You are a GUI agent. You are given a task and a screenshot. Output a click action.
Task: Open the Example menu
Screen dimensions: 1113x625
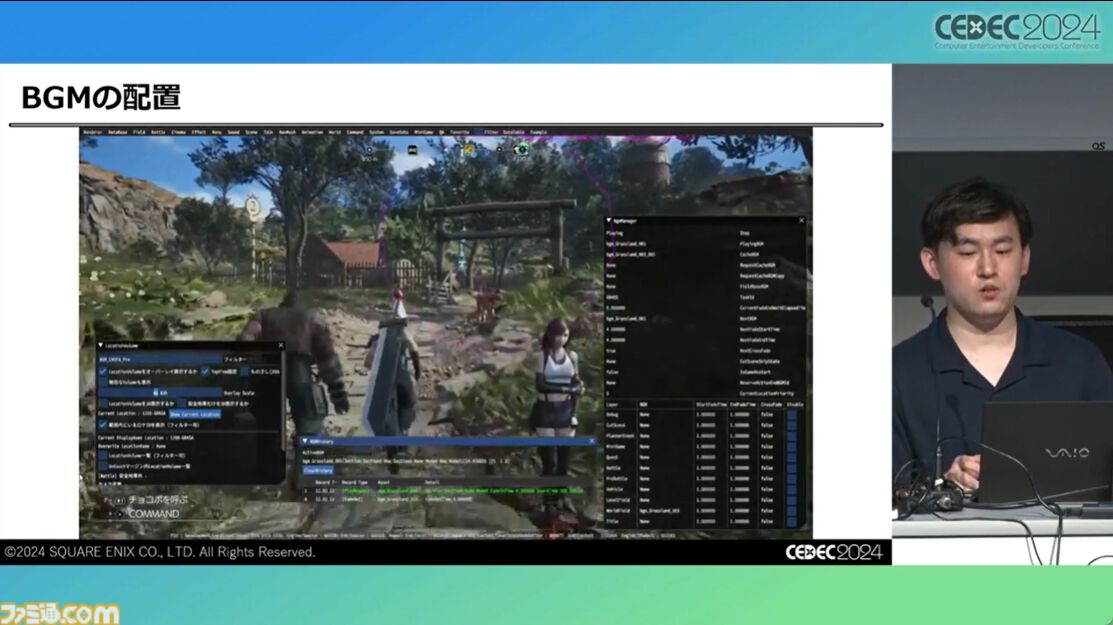coord(539,132)
